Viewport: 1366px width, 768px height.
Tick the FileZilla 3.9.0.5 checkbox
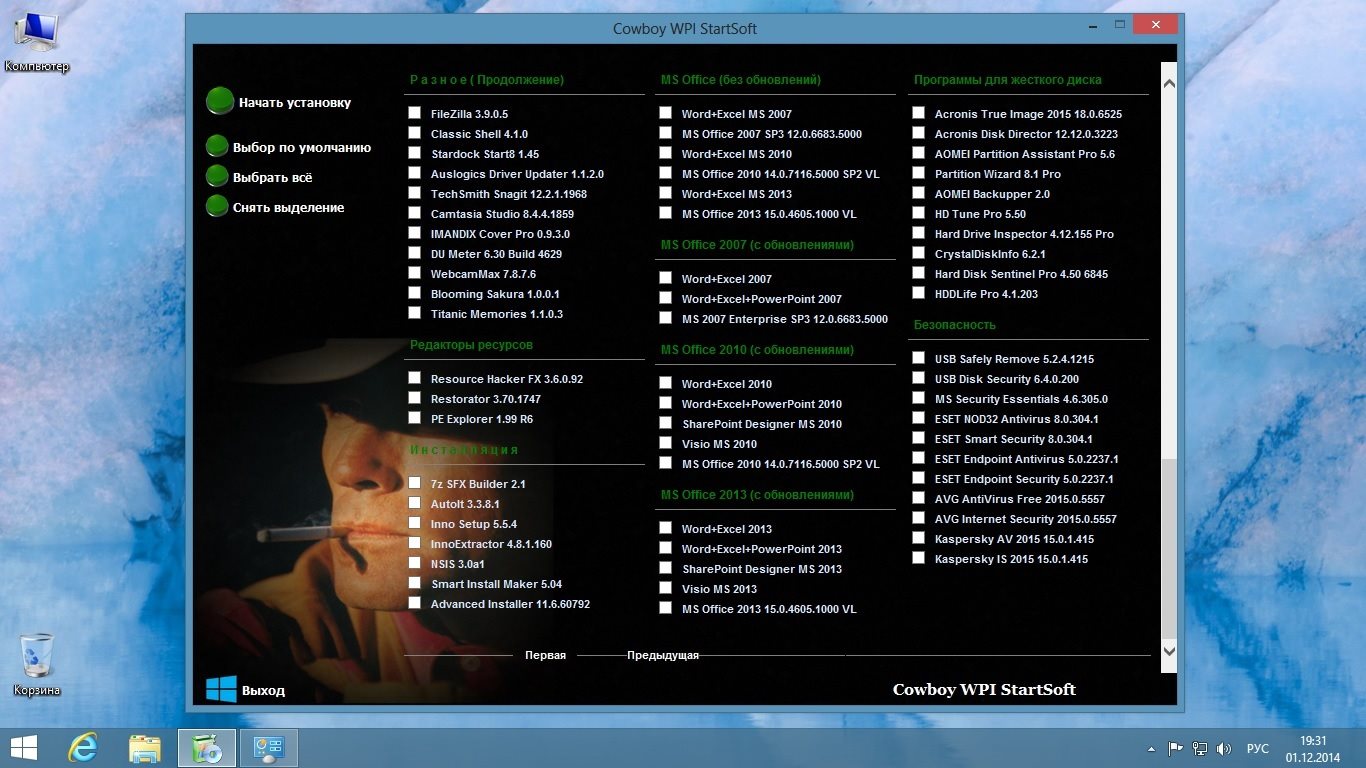coord(414,113)
